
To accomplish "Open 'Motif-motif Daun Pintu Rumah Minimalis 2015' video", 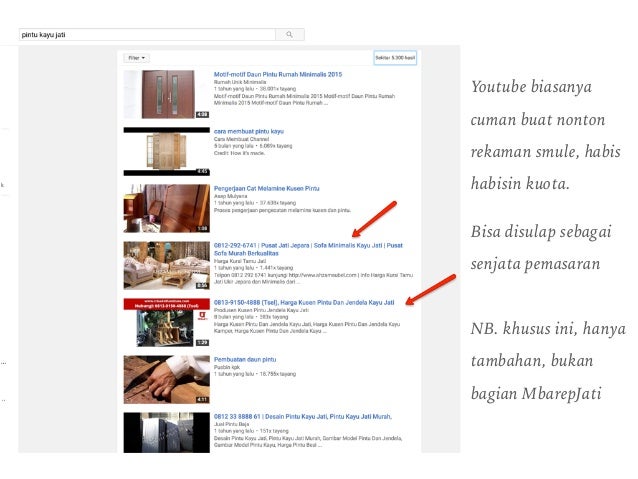I will (x=278, y=74).
